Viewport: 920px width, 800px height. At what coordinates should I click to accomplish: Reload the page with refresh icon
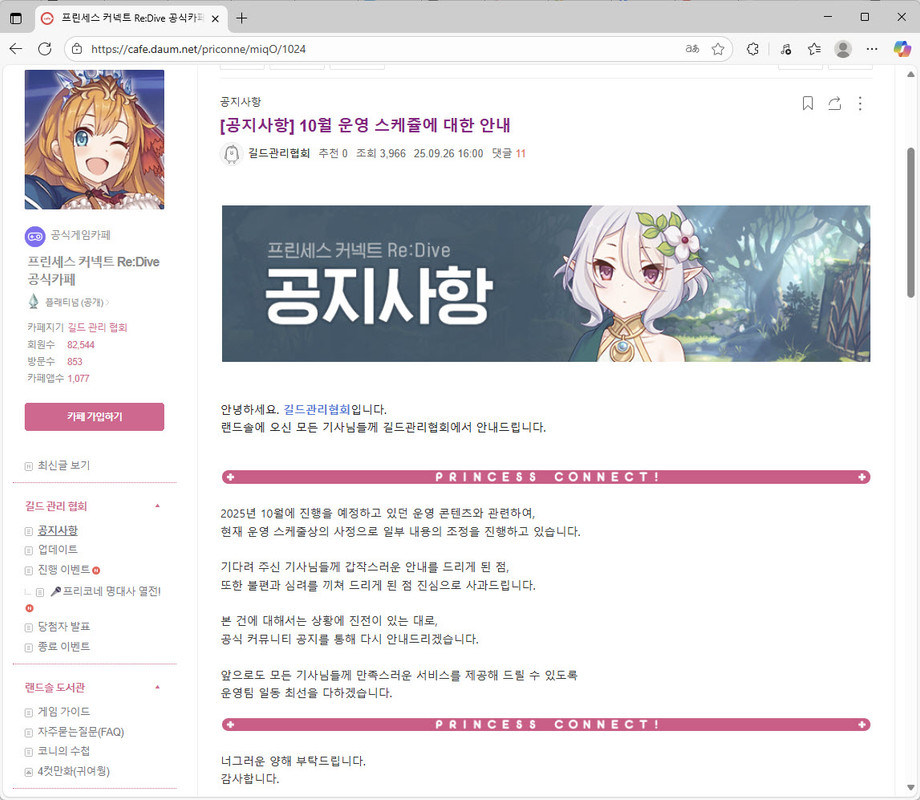(x=45, y=49)
